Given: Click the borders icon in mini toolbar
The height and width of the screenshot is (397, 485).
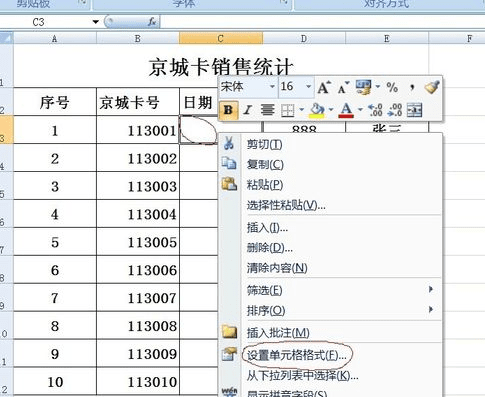Looking at the screenshot, I should pyautogui.click(x=287, y=110).
